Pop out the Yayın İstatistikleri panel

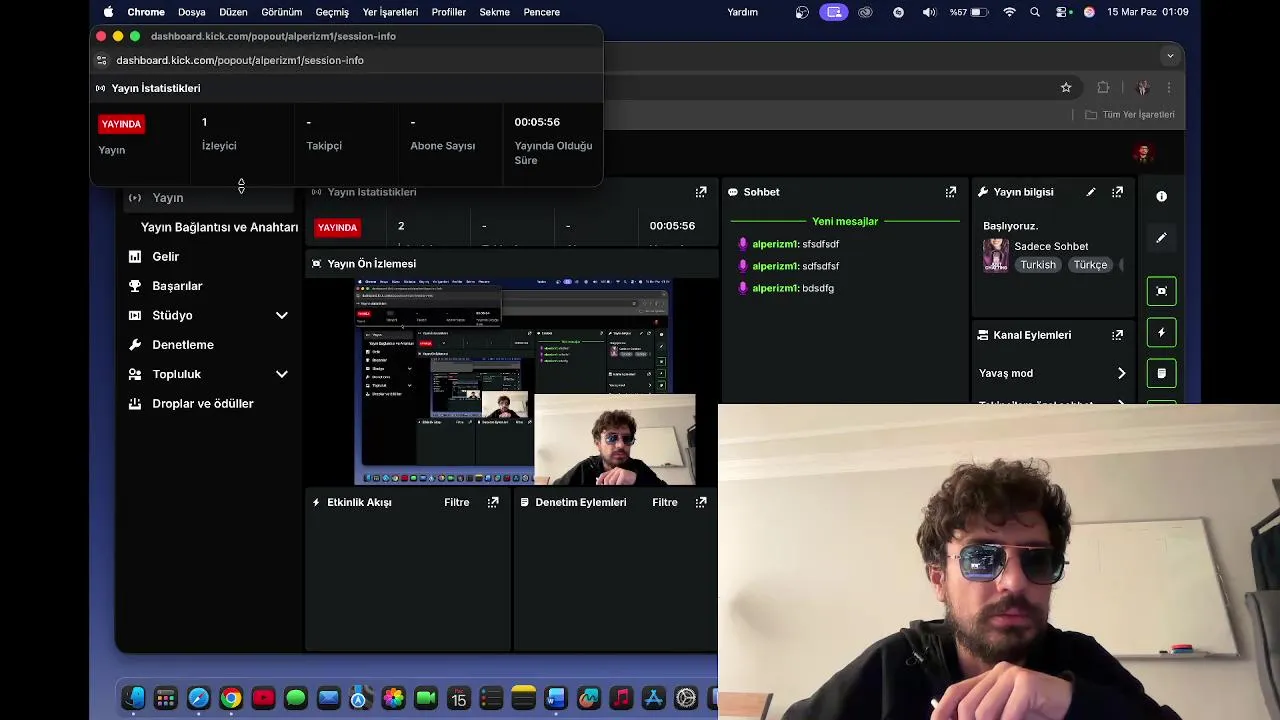701,192
